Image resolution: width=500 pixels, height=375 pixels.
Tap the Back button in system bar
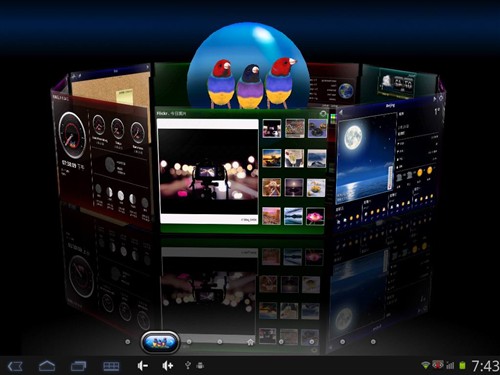pyautogui.click(x=15, y=366)
